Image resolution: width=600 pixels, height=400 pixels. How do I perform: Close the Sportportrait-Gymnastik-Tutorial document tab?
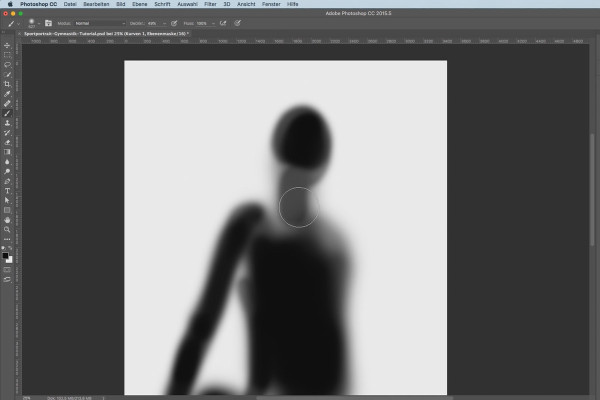(x=19, y=34)
